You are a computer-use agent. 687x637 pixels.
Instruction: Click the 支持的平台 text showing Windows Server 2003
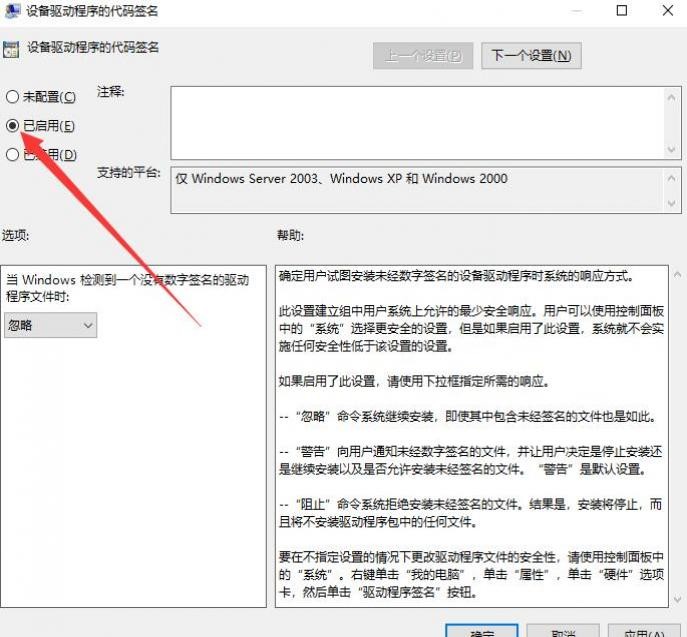click(342, 179)
